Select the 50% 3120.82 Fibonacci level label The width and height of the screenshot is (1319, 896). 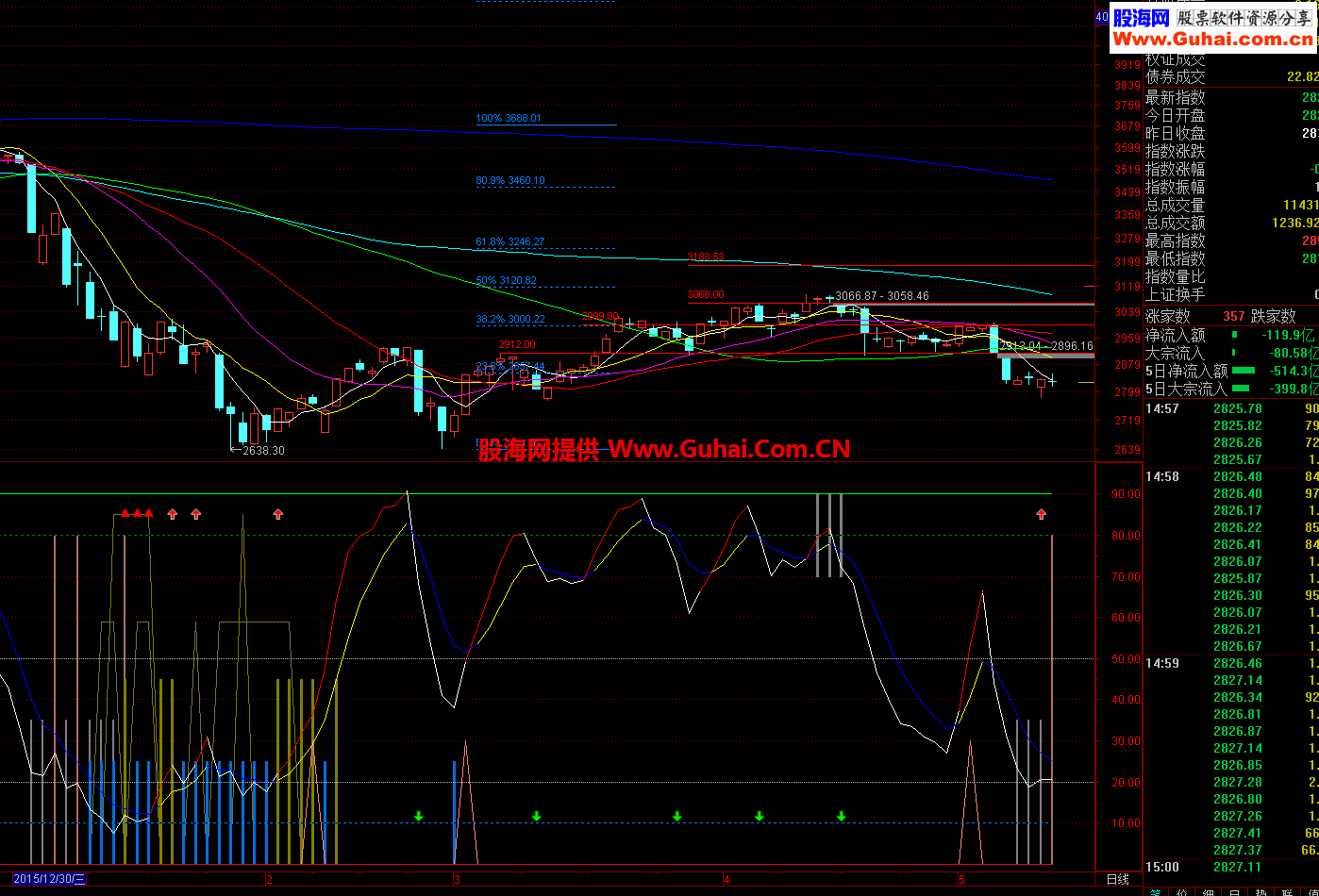pos(507,281)
